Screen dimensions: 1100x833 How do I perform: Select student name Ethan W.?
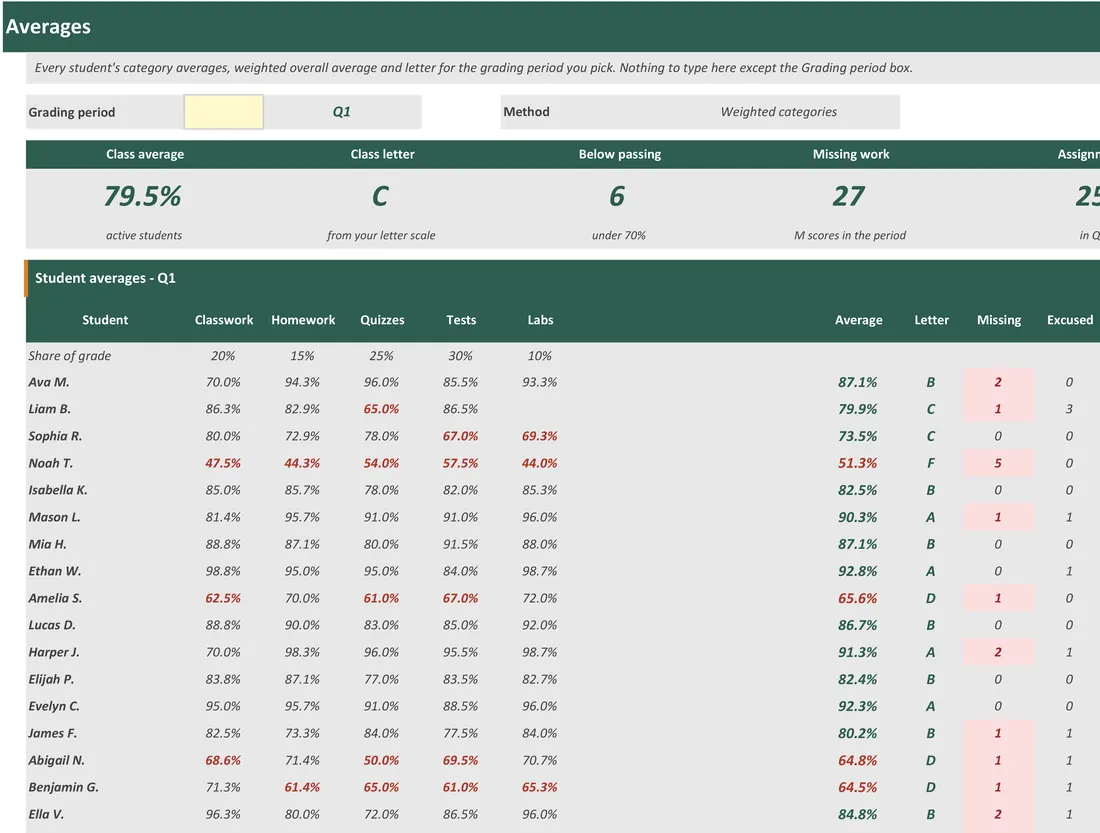coord(55,571)
